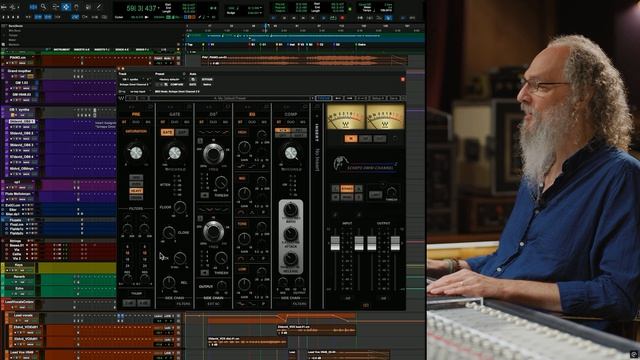Select the green Reverb track
The image size is (640, 360).
coord(19,277)
